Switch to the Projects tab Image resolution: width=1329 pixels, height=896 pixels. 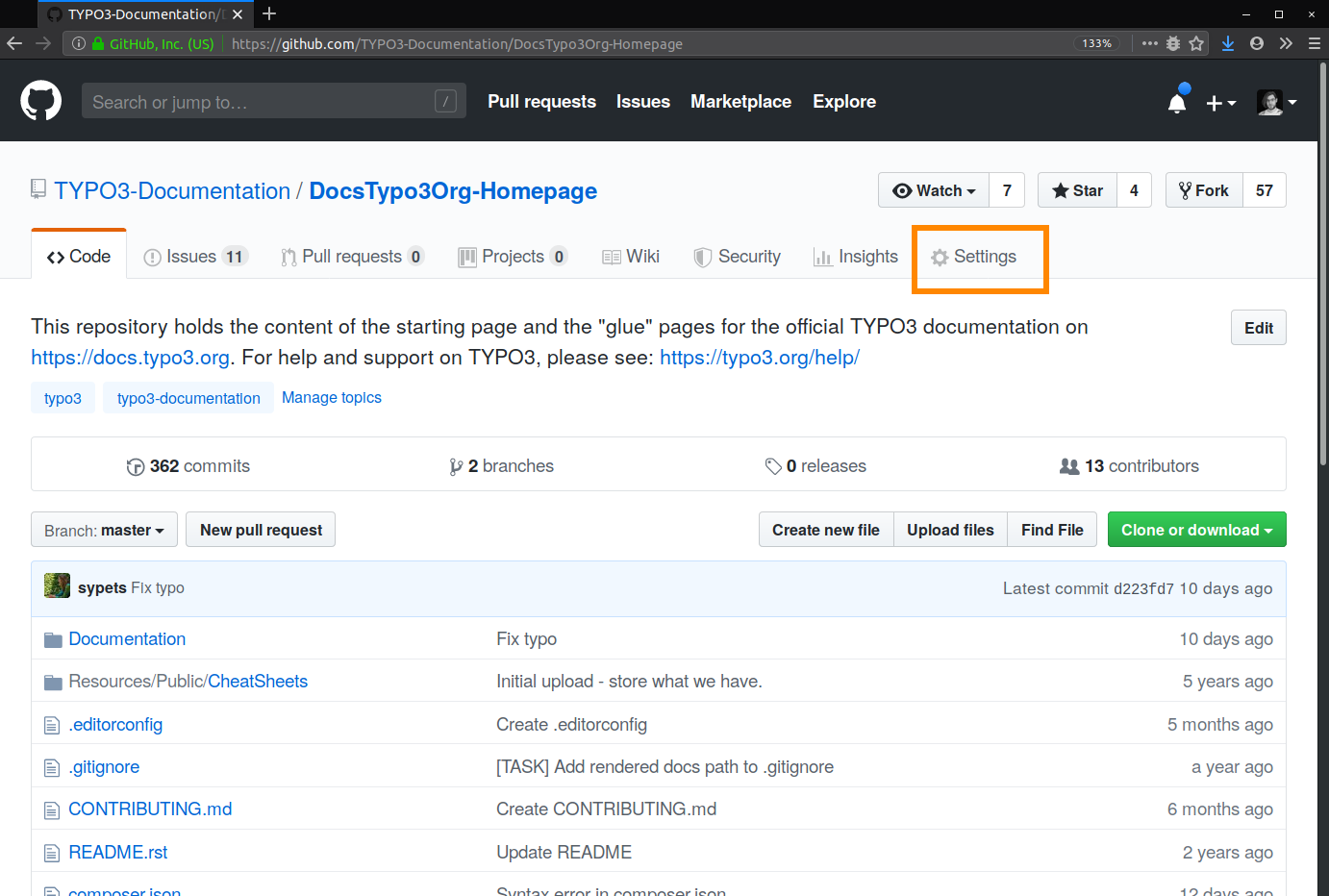[x=513, y=256]
